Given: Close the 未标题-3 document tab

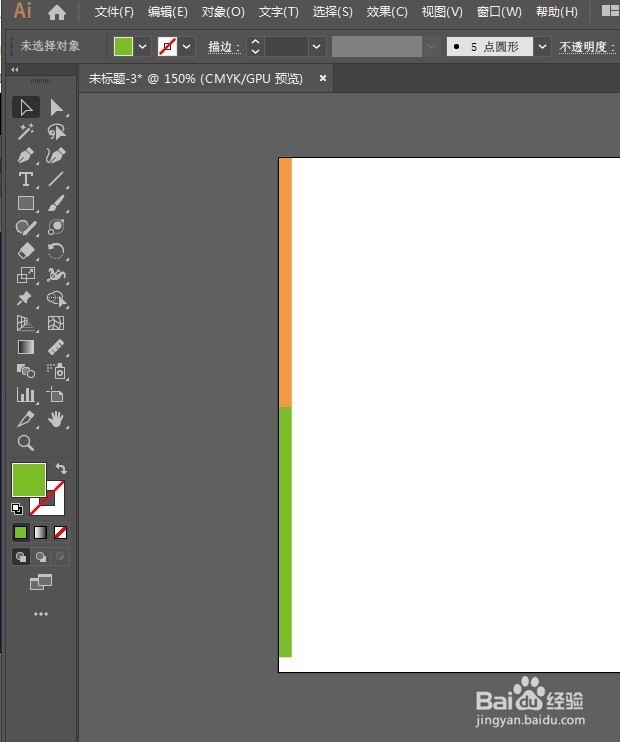Looking at the screenshot, I should tap(323, 78).
